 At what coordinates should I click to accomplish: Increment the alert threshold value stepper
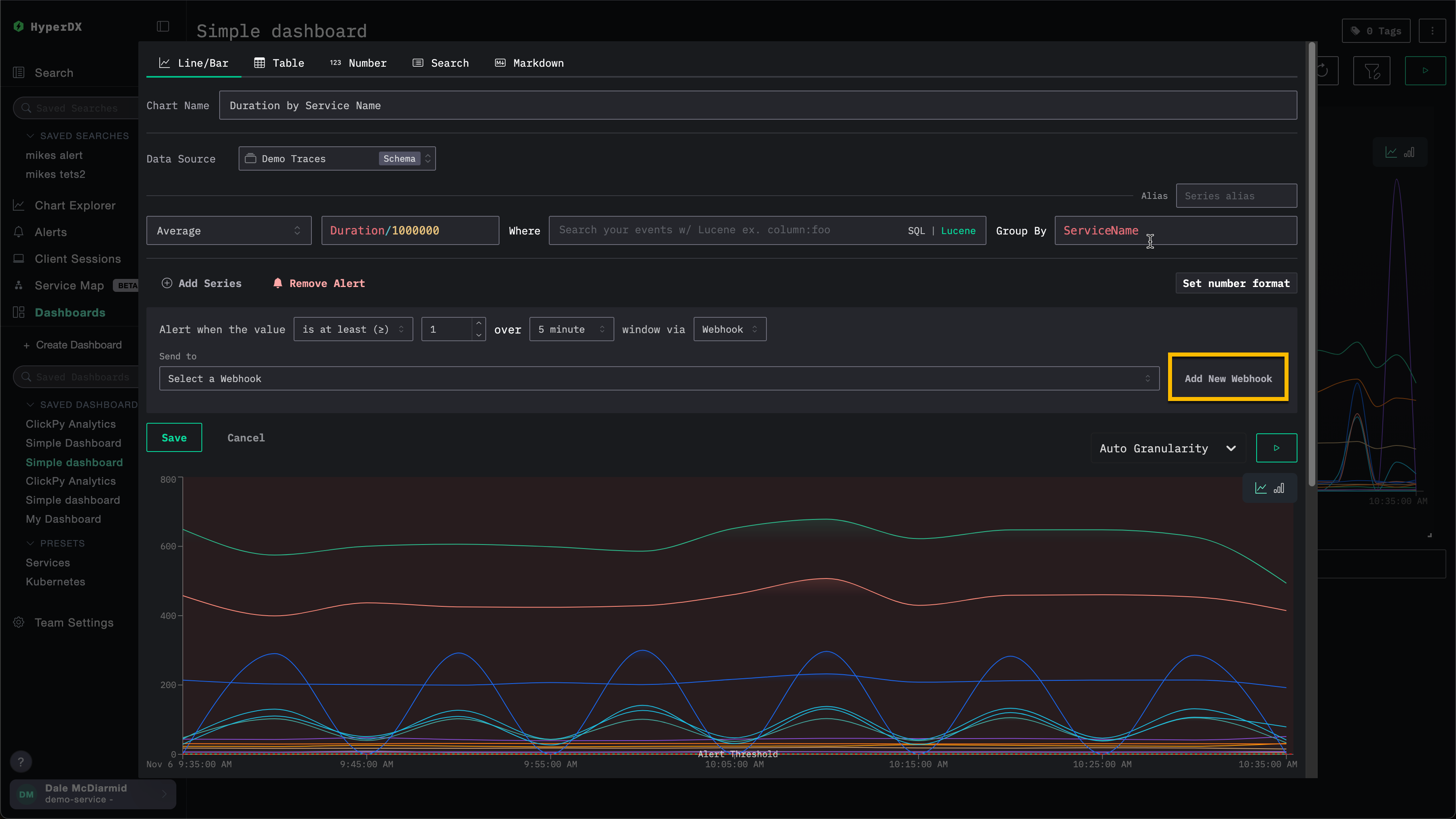[x=479, y=323]
